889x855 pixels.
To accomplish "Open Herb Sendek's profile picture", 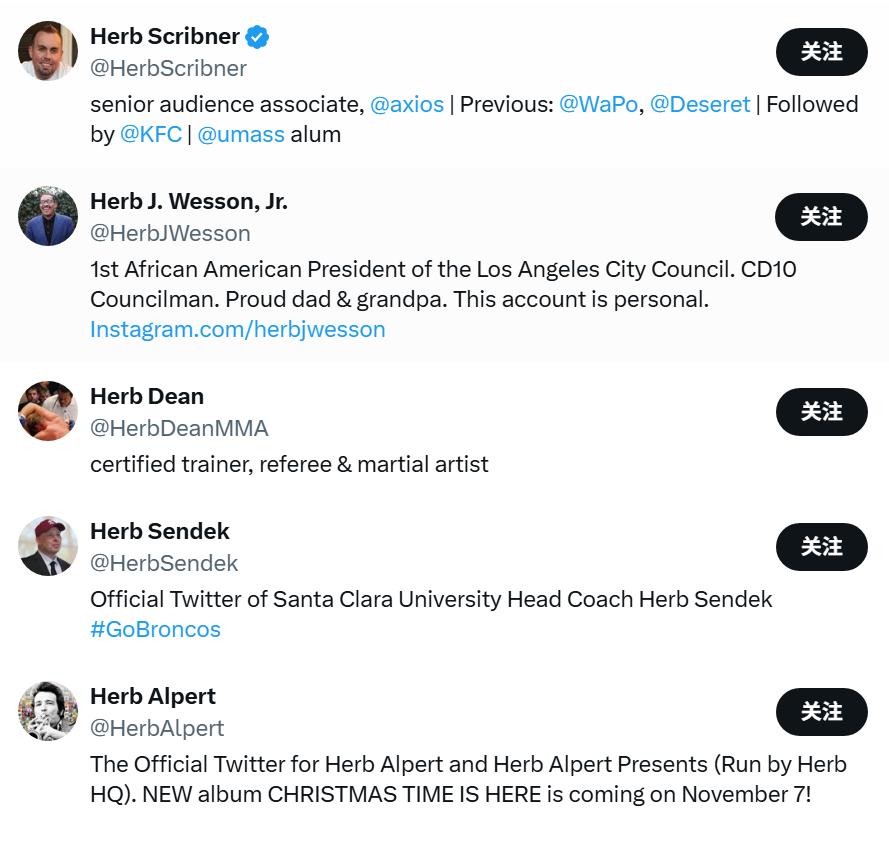I will 48,546.
